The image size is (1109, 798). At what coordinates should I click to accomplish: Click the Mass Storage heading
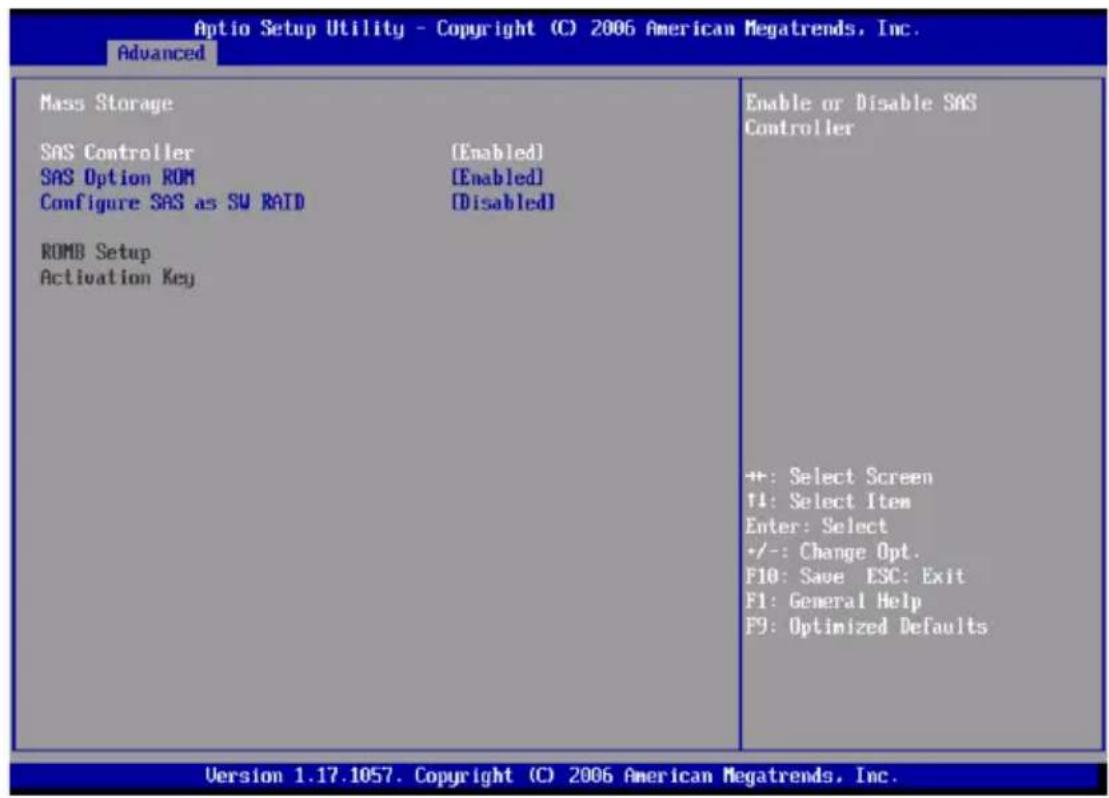[106, 103]
